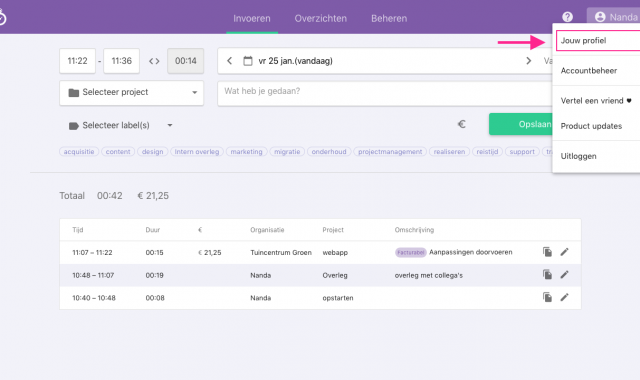Expand the Selecteer label(s) dropdown

[x=120, y=125]
